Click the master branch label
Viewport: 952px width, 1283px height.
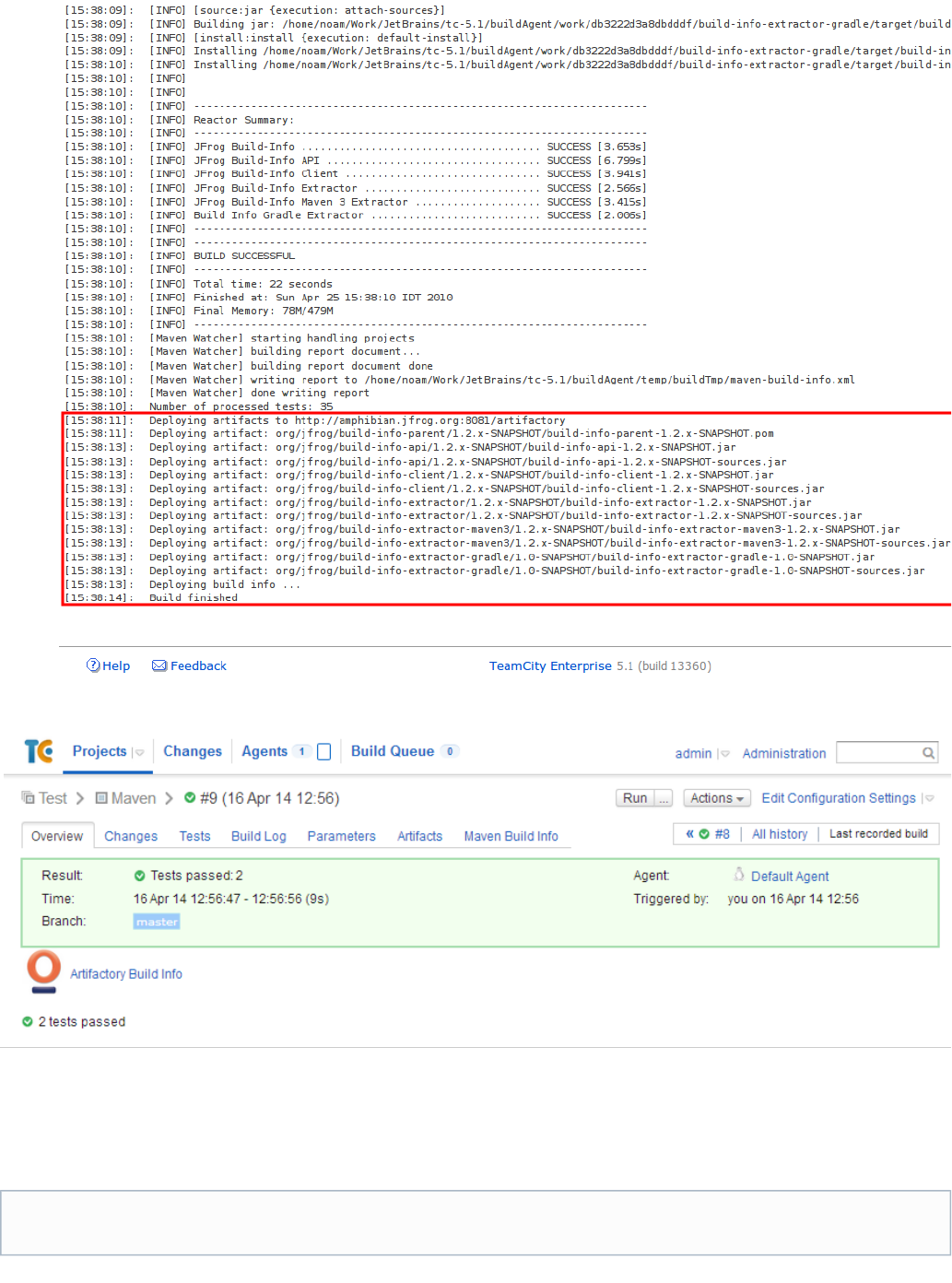pyautogui.click(x=157, y=922)
